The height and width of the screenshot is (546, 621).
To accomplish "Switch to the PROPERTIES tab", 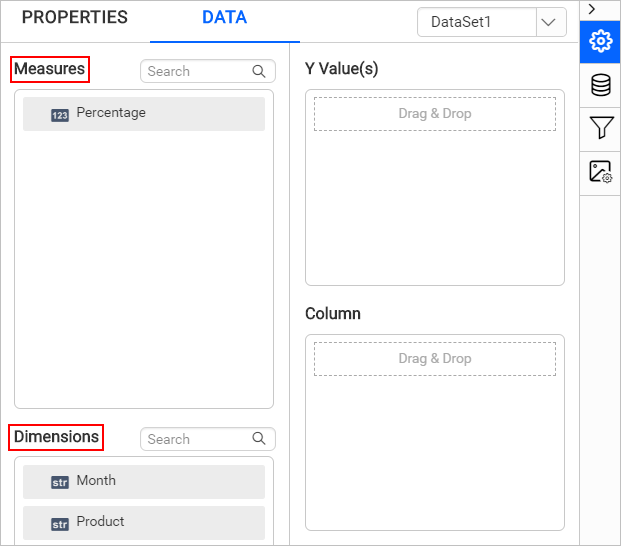I will (x=75, y=18).
